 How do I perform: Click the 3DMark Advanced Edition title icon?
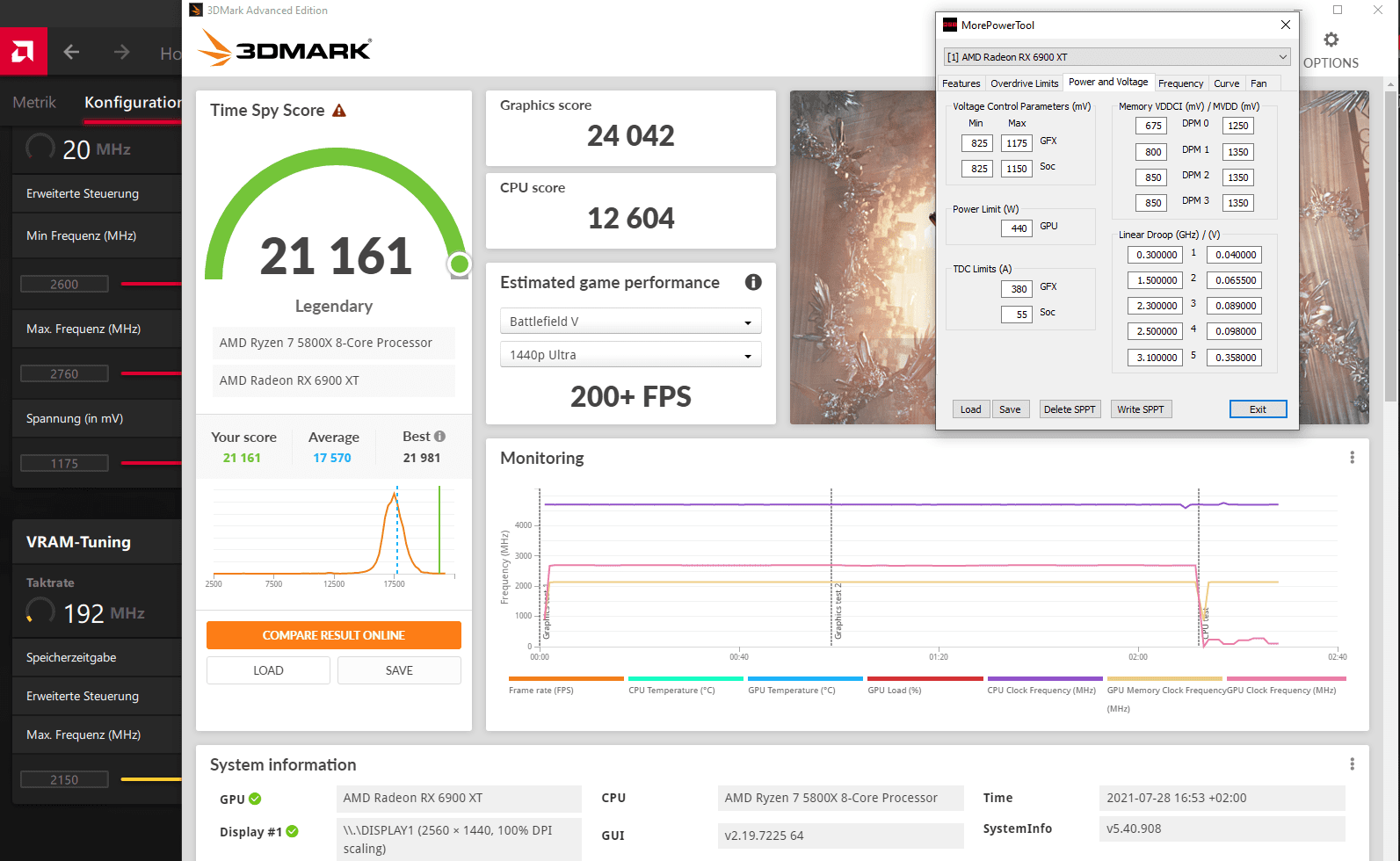196,10
